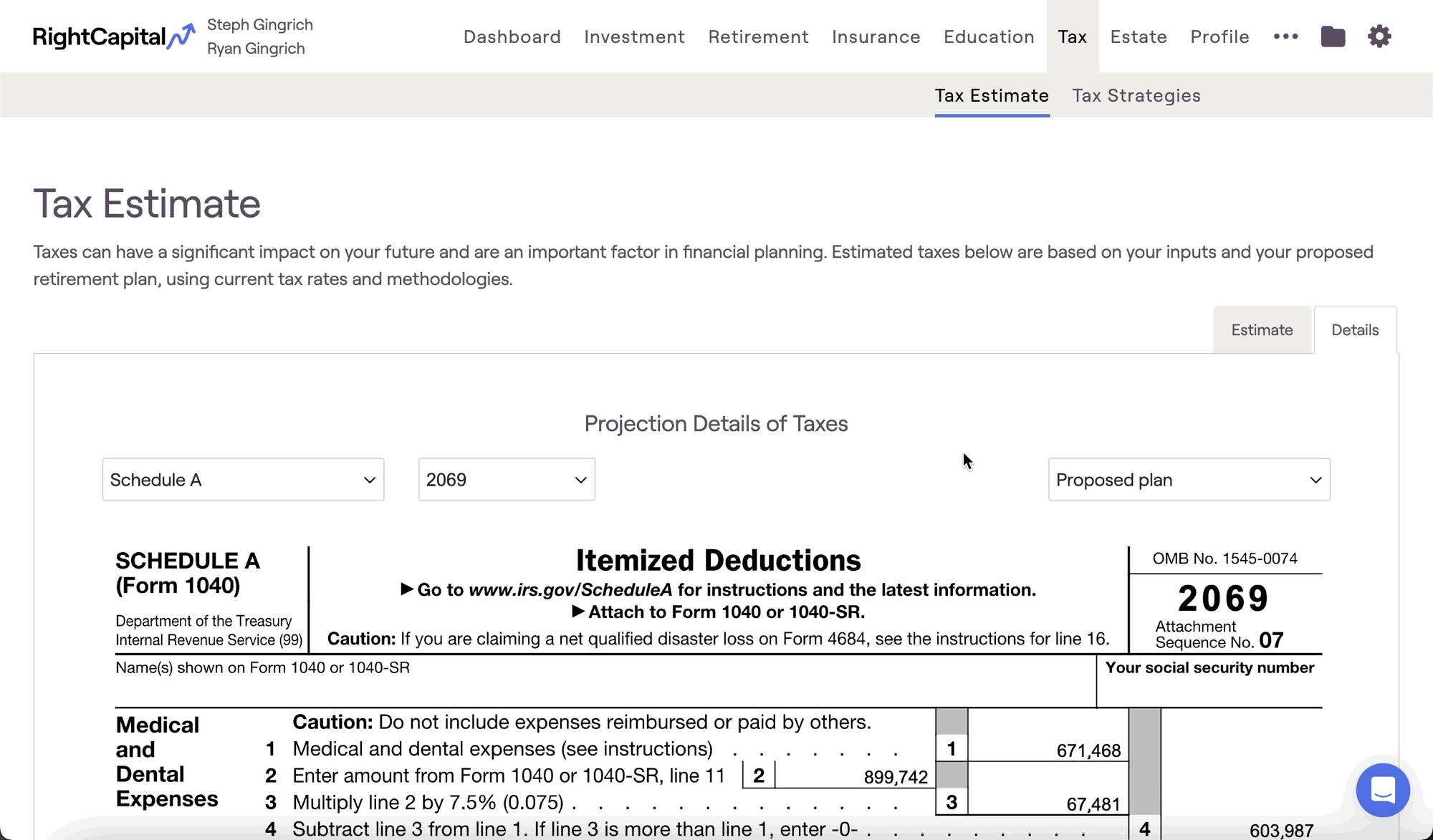The width and height of the screenshot is (1433, 840).
Task: Open the Tax Strategies sub-tab
Action: 1136,95
